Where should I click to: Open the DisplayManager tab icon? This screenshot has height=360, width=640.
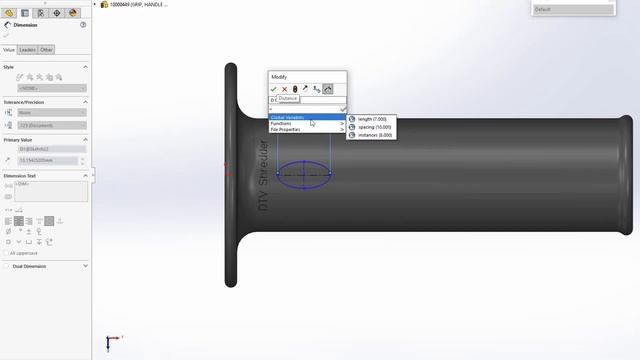[x=73, y=13]
